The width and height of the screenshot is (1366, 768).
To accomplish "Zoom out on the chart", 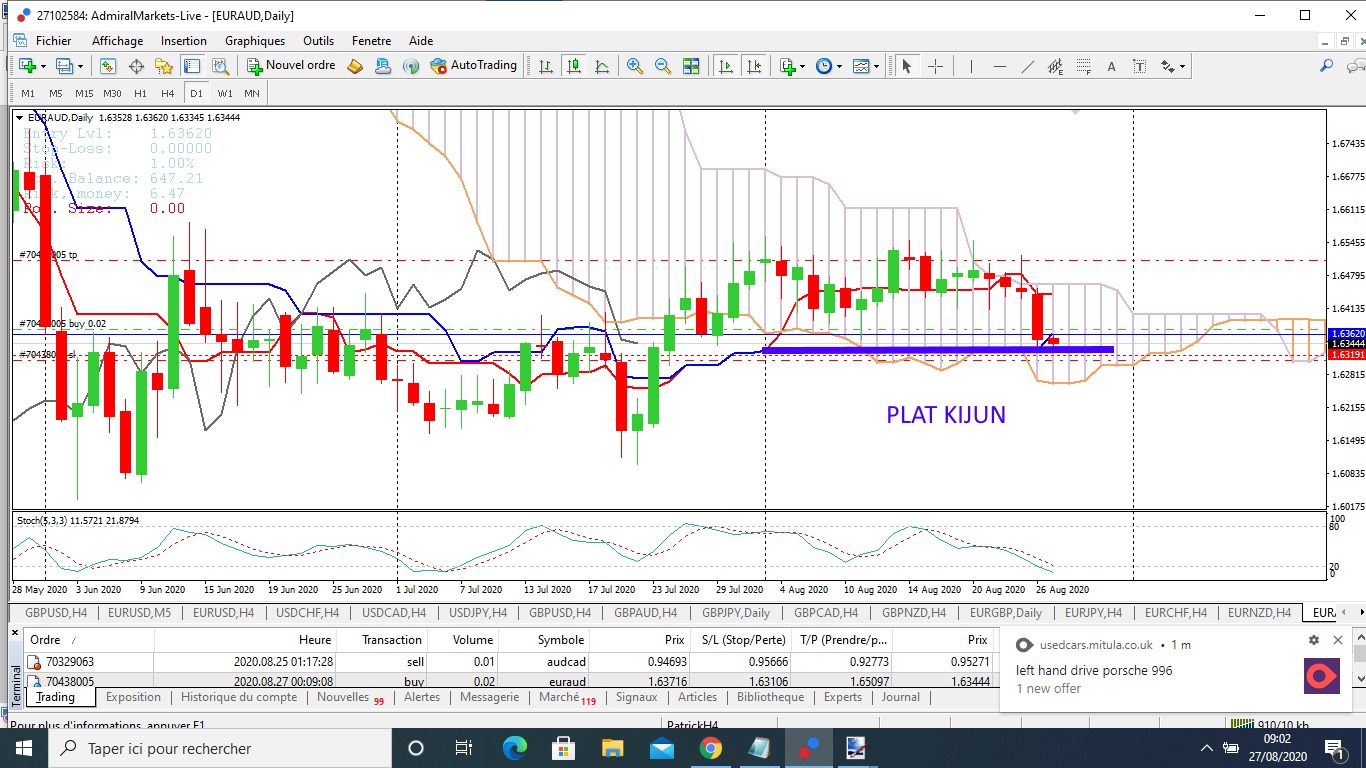I will coord(663,66).
